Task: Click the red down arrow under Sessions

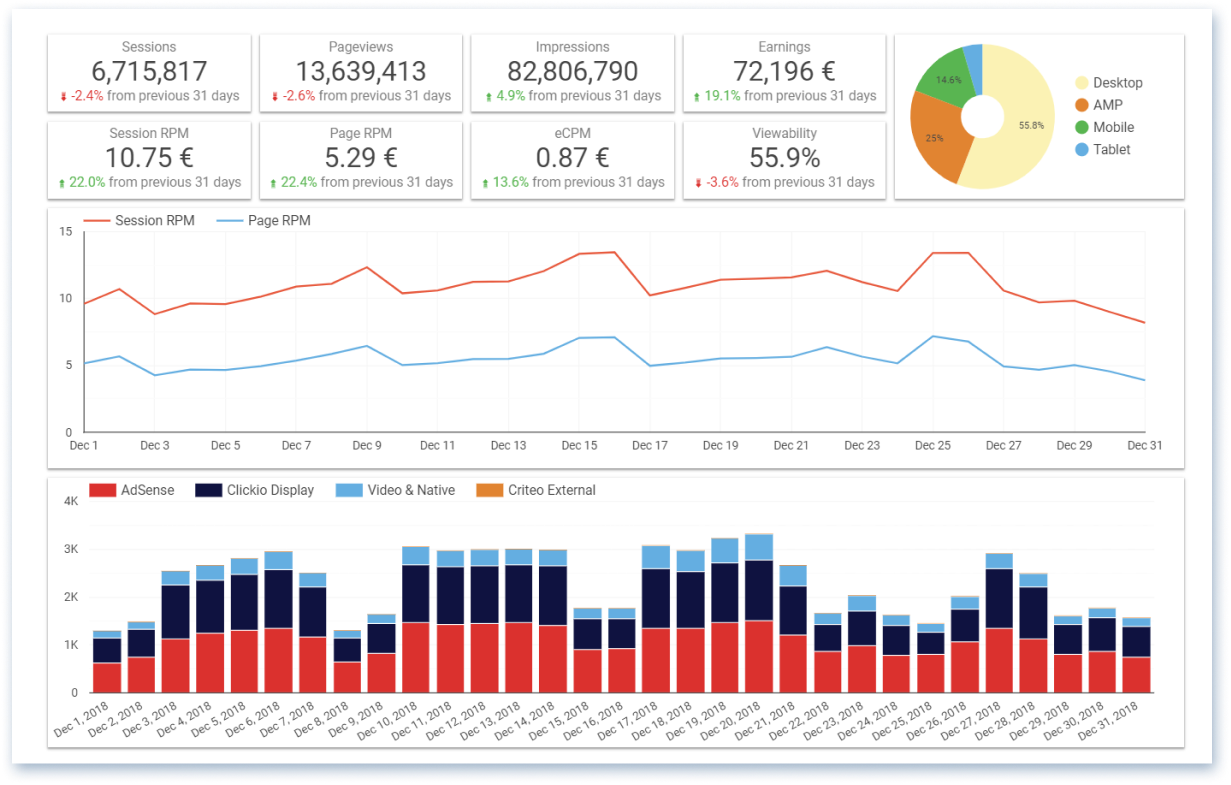Action: pos(64,97)
